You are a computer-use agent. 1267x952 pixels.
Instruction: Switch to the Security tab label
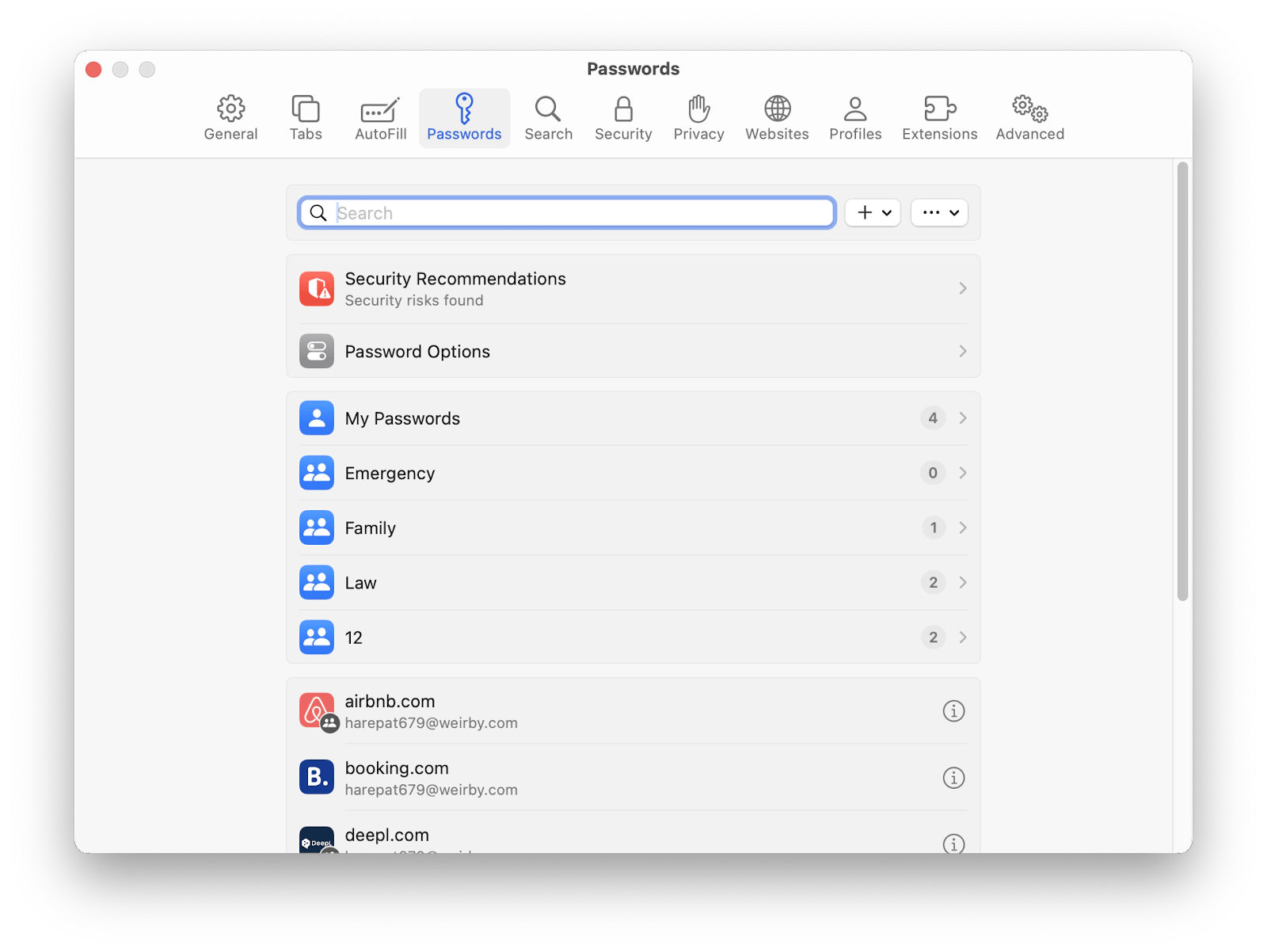click(x=623, y=134)
